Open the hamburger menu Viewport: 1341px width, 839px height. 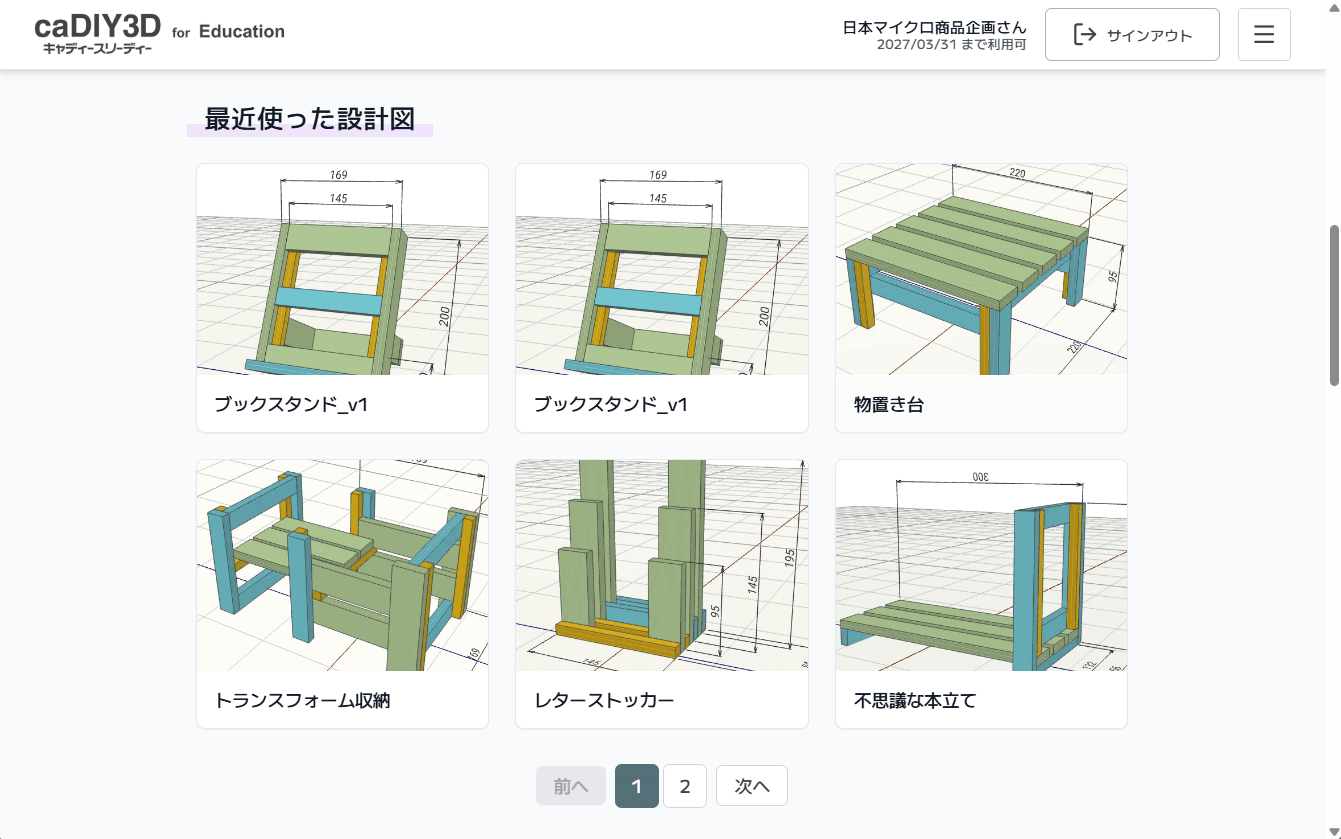coord(1263,34)
